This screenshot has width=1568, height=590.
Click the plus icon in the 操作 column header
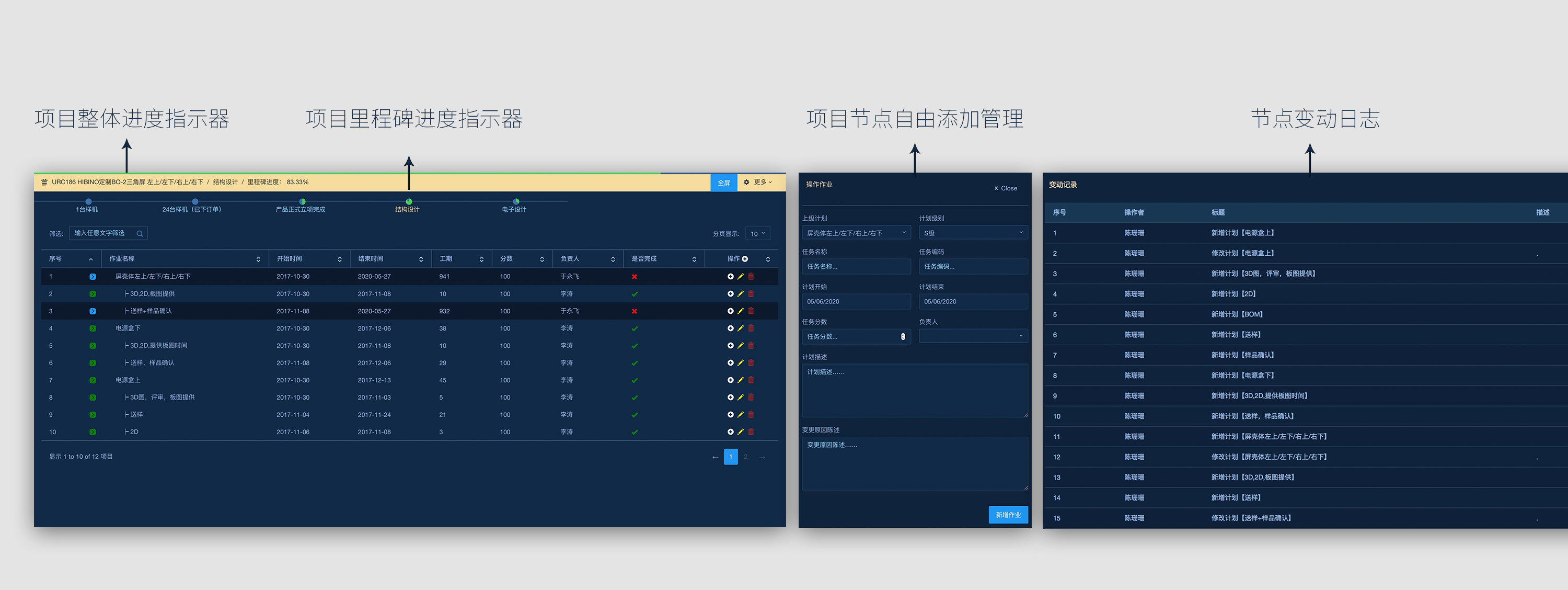(744, 259)
